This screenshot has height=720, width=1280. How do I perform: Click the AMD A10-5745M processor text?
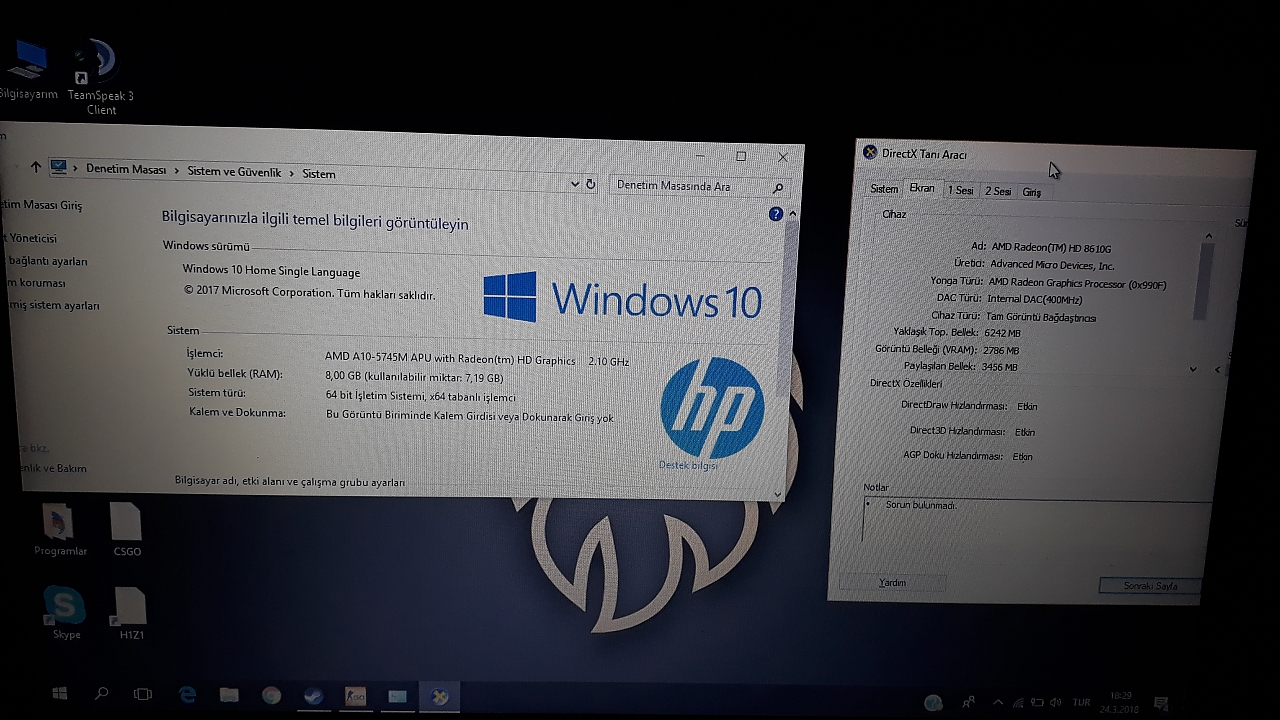point(450,359)
